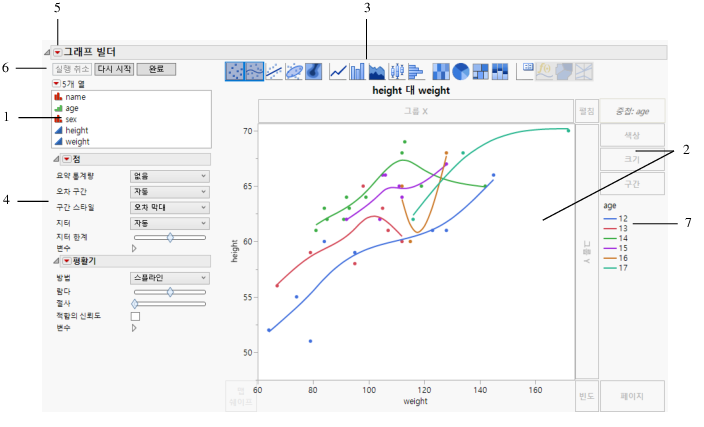Click the 빈도 drop zone
Image resolution: width=704 pixels, height=427 pixels.
pos(587,396)
